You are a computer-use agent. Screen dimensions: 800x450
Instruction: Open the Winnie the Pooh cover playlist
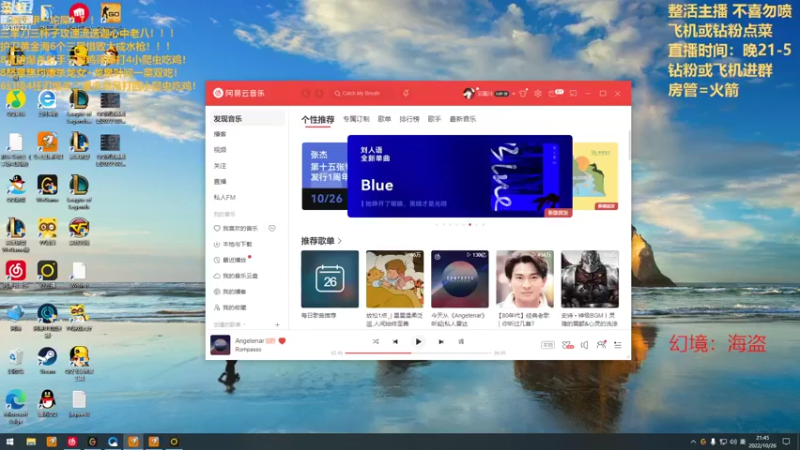click(395, 279)
